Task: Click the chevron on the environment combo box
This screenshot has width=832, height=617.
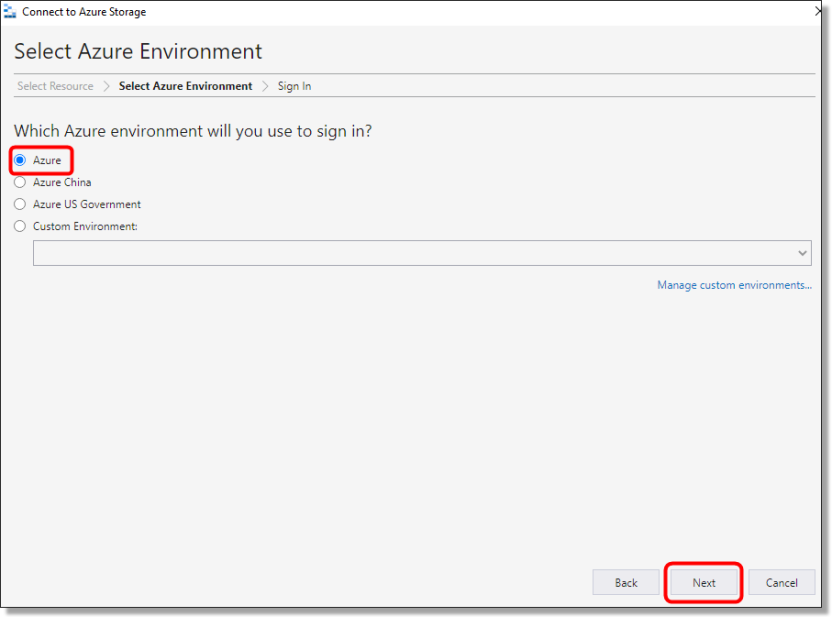Action: [802, 252]
